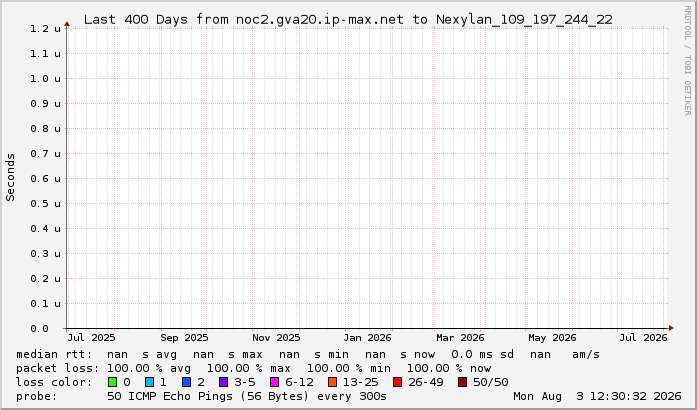Click the orange 13-25 loss swatch
This screenshot has height=410, width=697.
(x=332, y=382)
